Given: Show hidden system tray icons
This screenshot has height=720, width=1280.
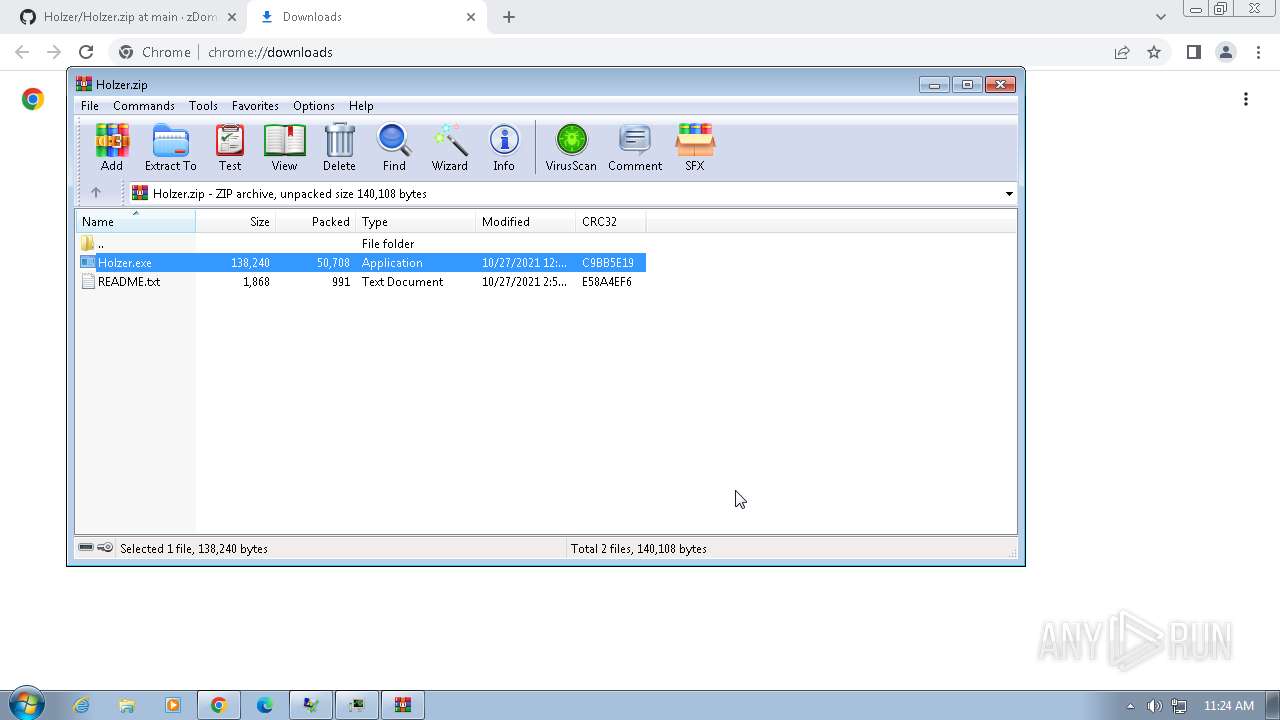Looking at the screenshot, I should (x=1131, y=706).
